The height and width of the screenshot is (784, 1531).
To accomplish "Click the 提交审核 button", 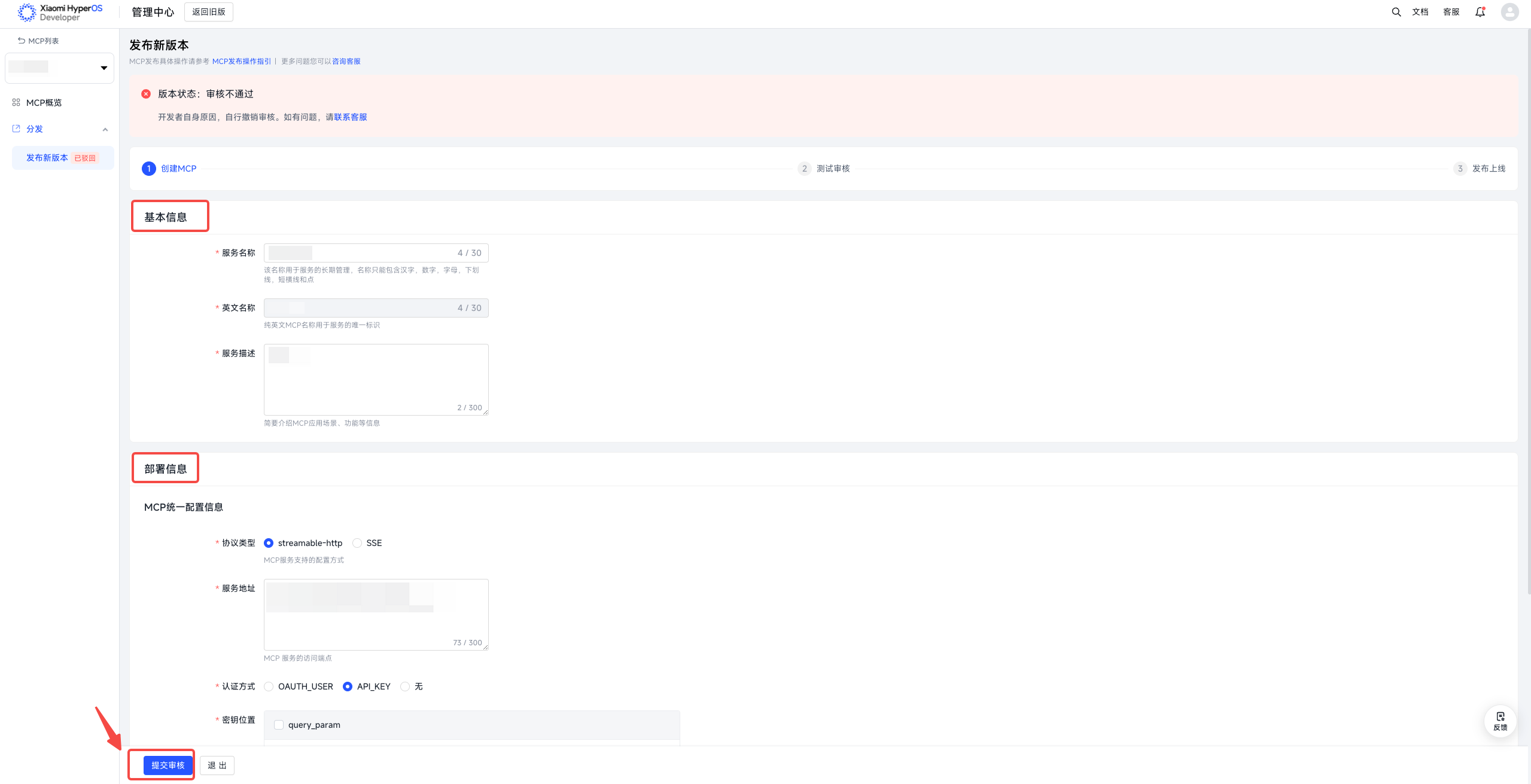I will pos(168,765).
